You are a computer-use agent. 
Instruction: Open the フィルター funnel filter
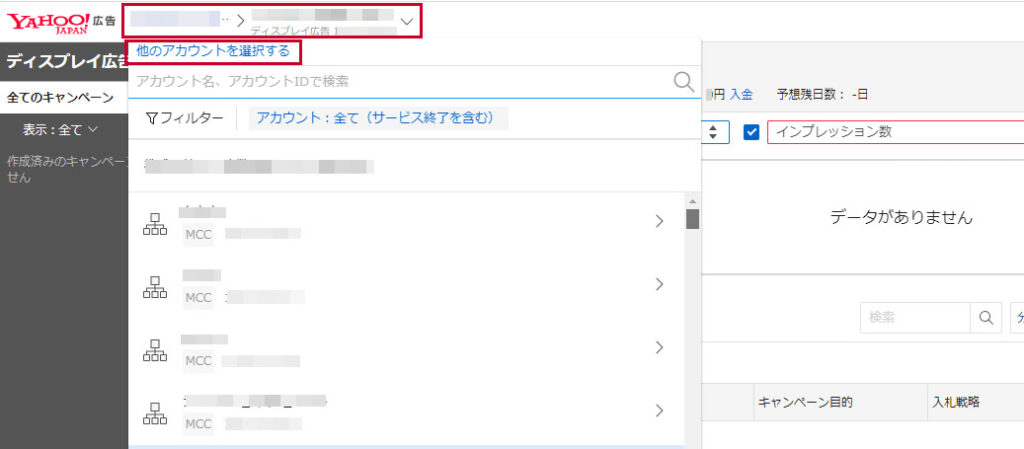tap(185, 118)
